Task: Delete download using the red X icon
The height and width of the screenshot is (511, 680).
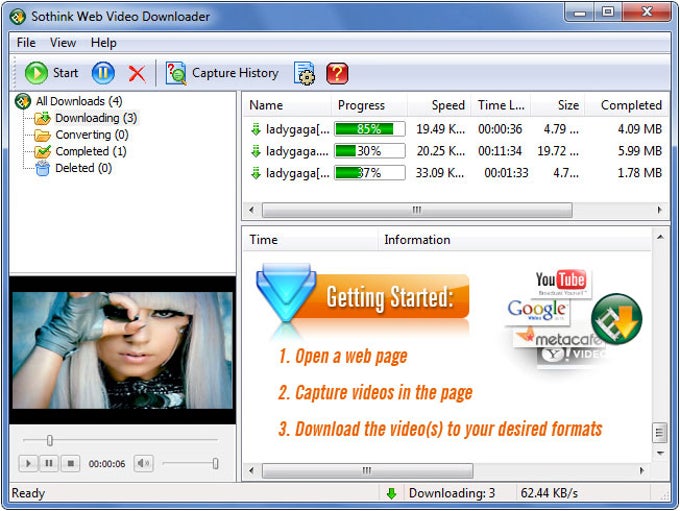Action: coord(137,73)
